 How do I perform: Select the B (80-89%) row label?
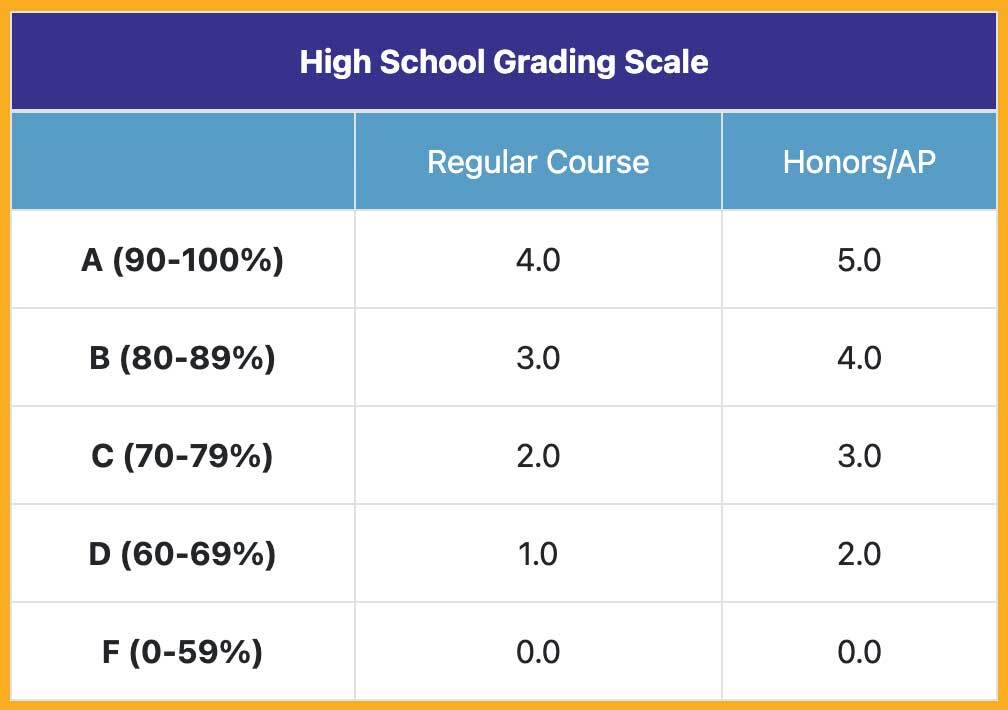[182, 358]
